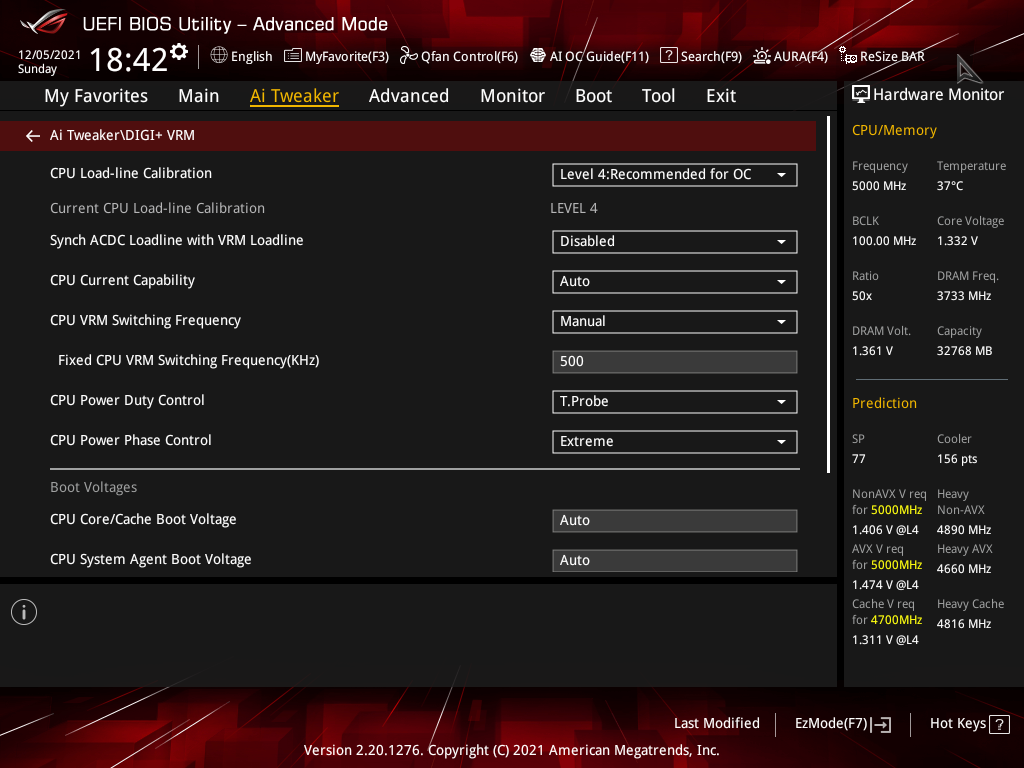The width and height of the screenshot is (1024, 768).
Task: Open the clock settings gear icon
Action: [179, 52]
